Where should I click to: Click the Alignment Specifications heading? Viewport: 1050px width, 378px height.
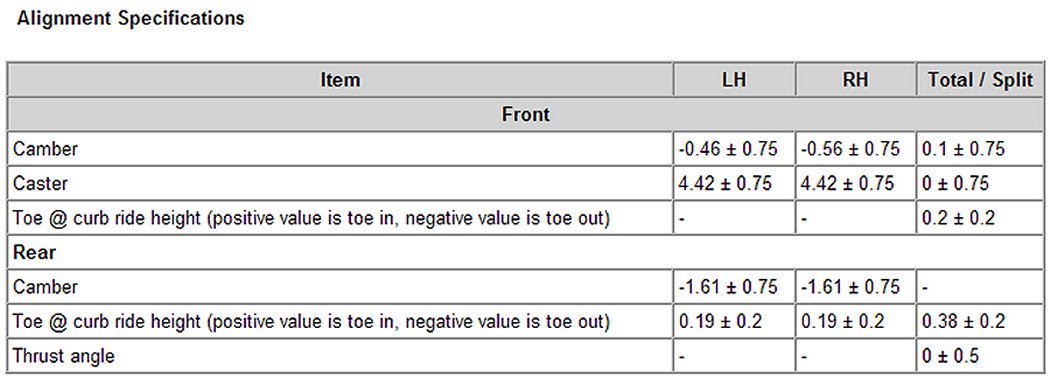[131, 18]
